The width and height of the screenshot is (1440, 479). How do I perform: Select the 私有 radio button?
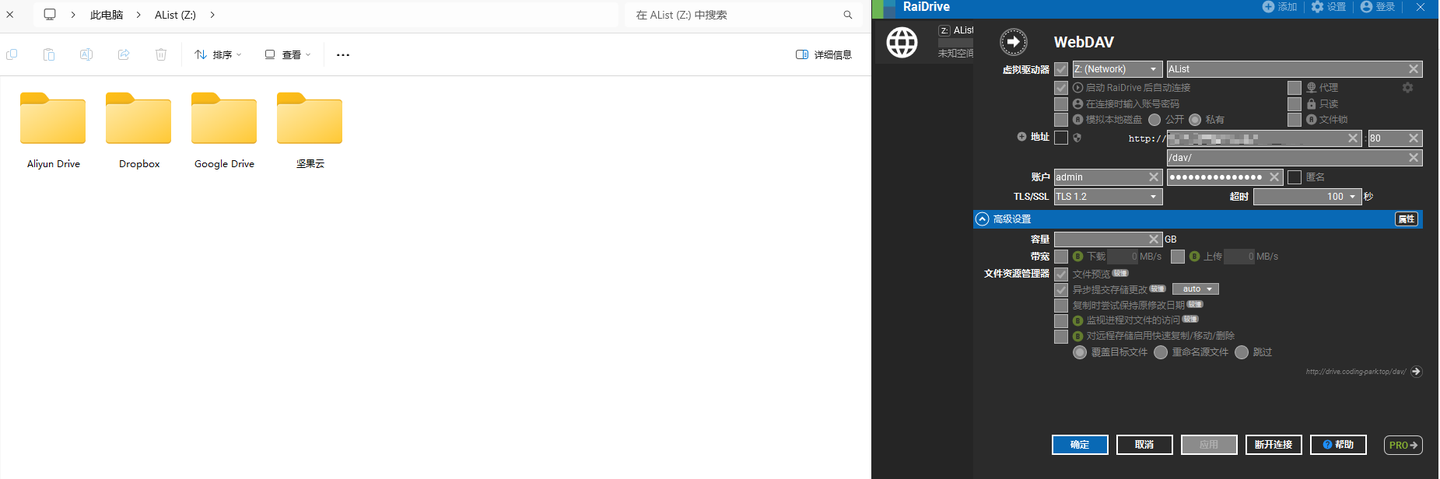tap(1195, 119)
